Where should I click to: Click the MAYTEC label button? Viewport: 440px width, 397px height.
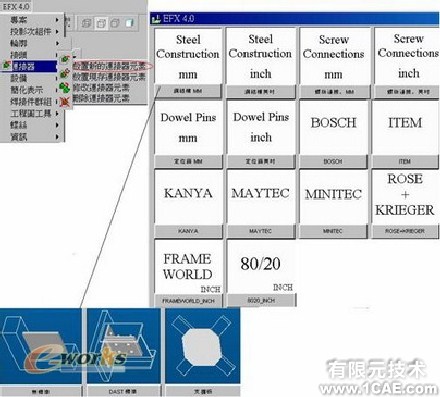[261, 231]
